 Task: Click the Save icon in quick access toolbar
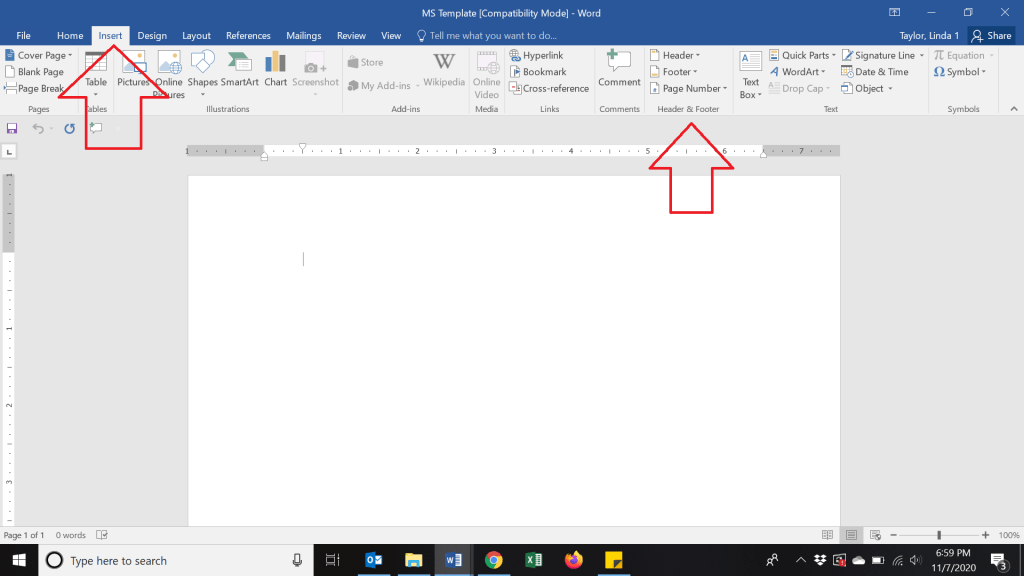click(x=12, y=128)
